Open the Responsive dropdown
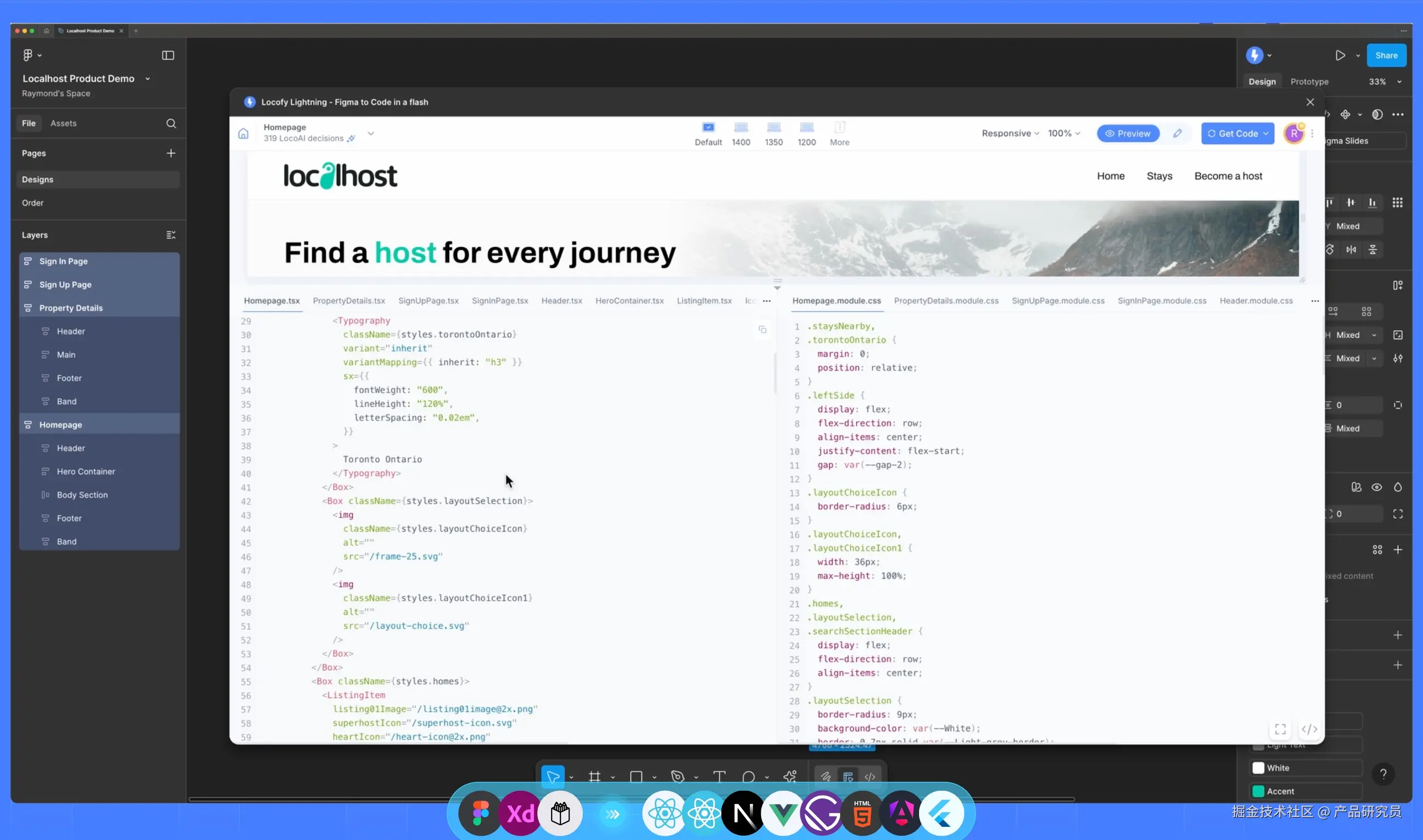 pyautogui.click(x=1011, y=134)
